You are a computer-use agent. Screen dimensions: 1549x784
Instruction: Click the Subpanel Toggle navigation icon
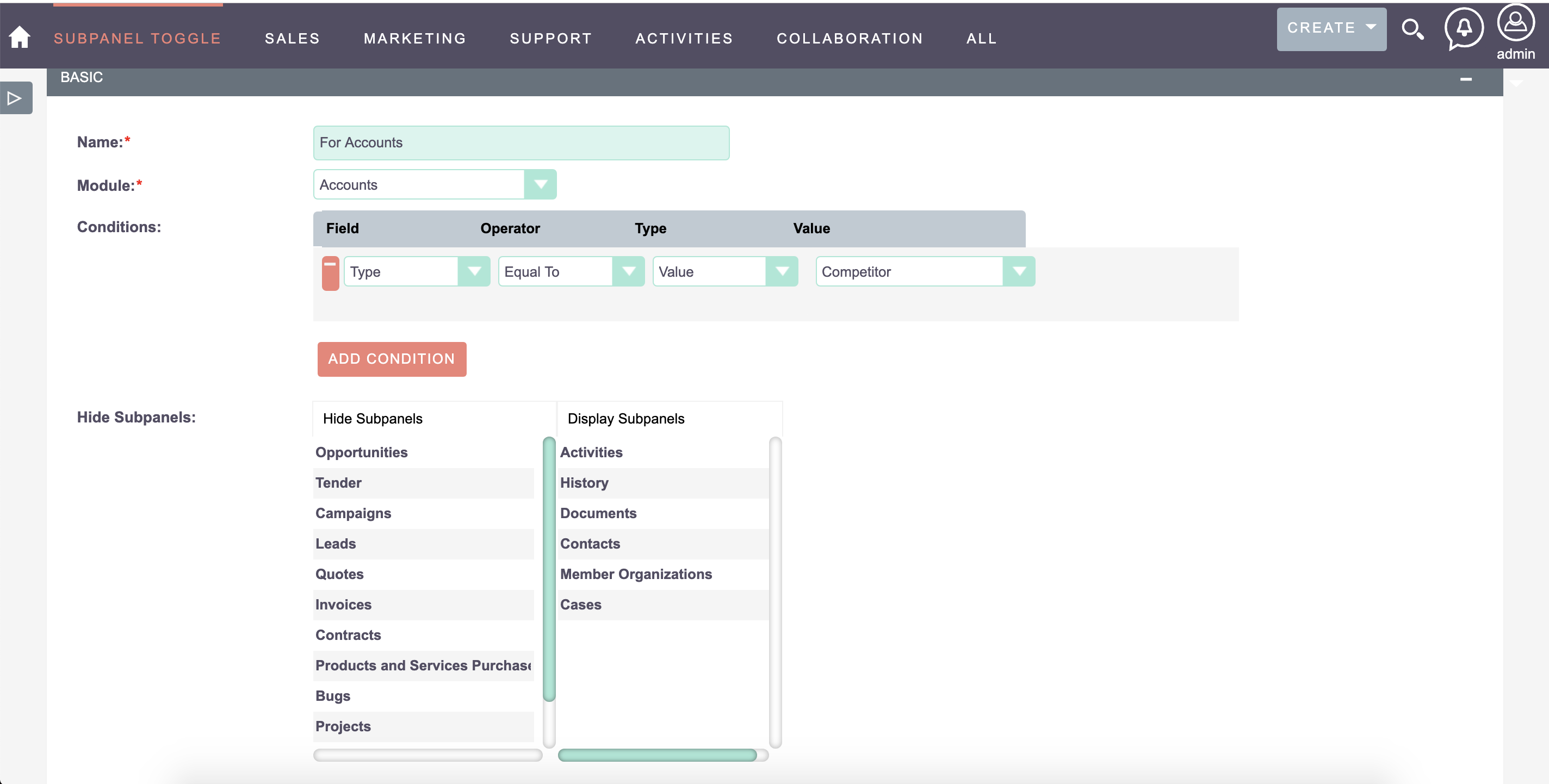click(137, 38)
